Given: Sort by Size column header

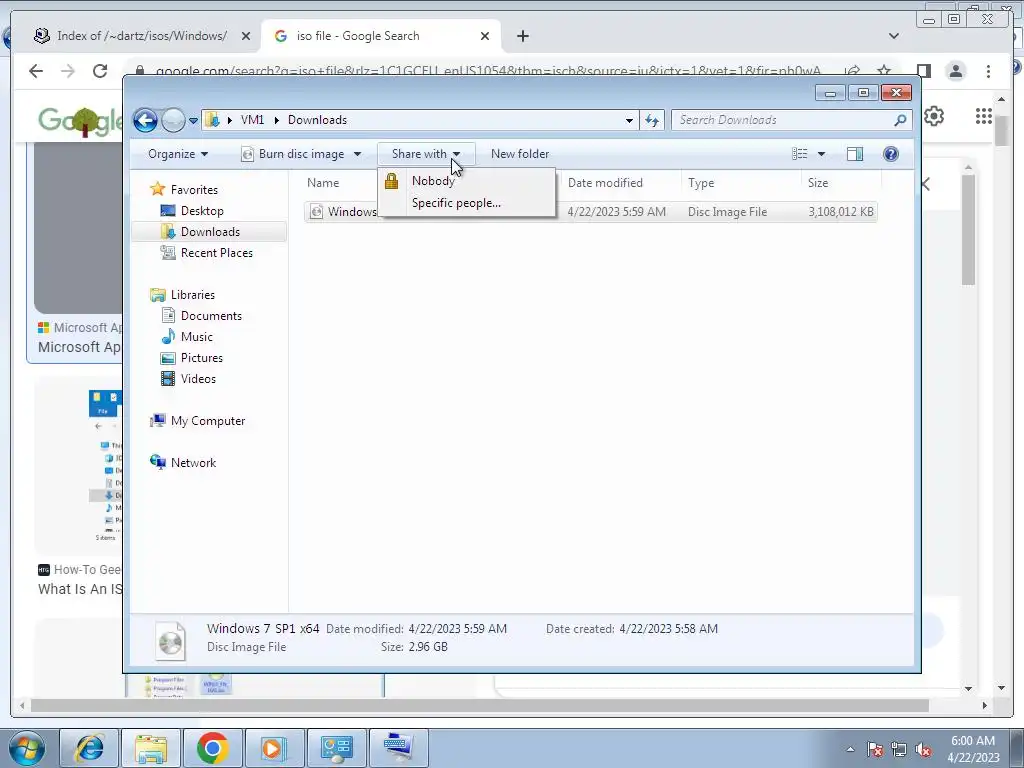Looking at the screenshot, I should tap(818, 183).
